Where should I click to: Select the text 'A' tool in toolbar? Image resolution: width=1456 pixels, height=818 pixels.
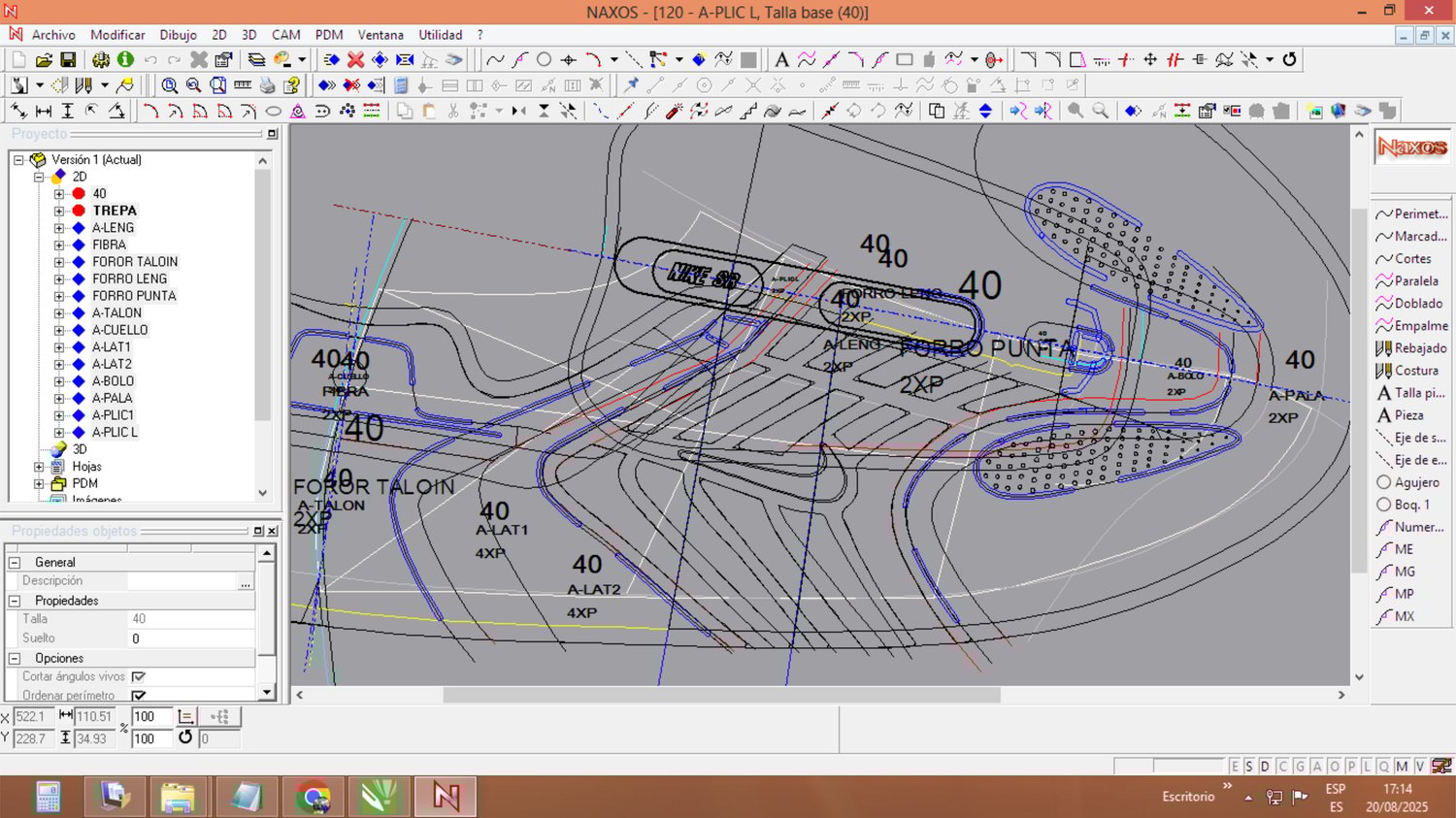click(781, 60)
